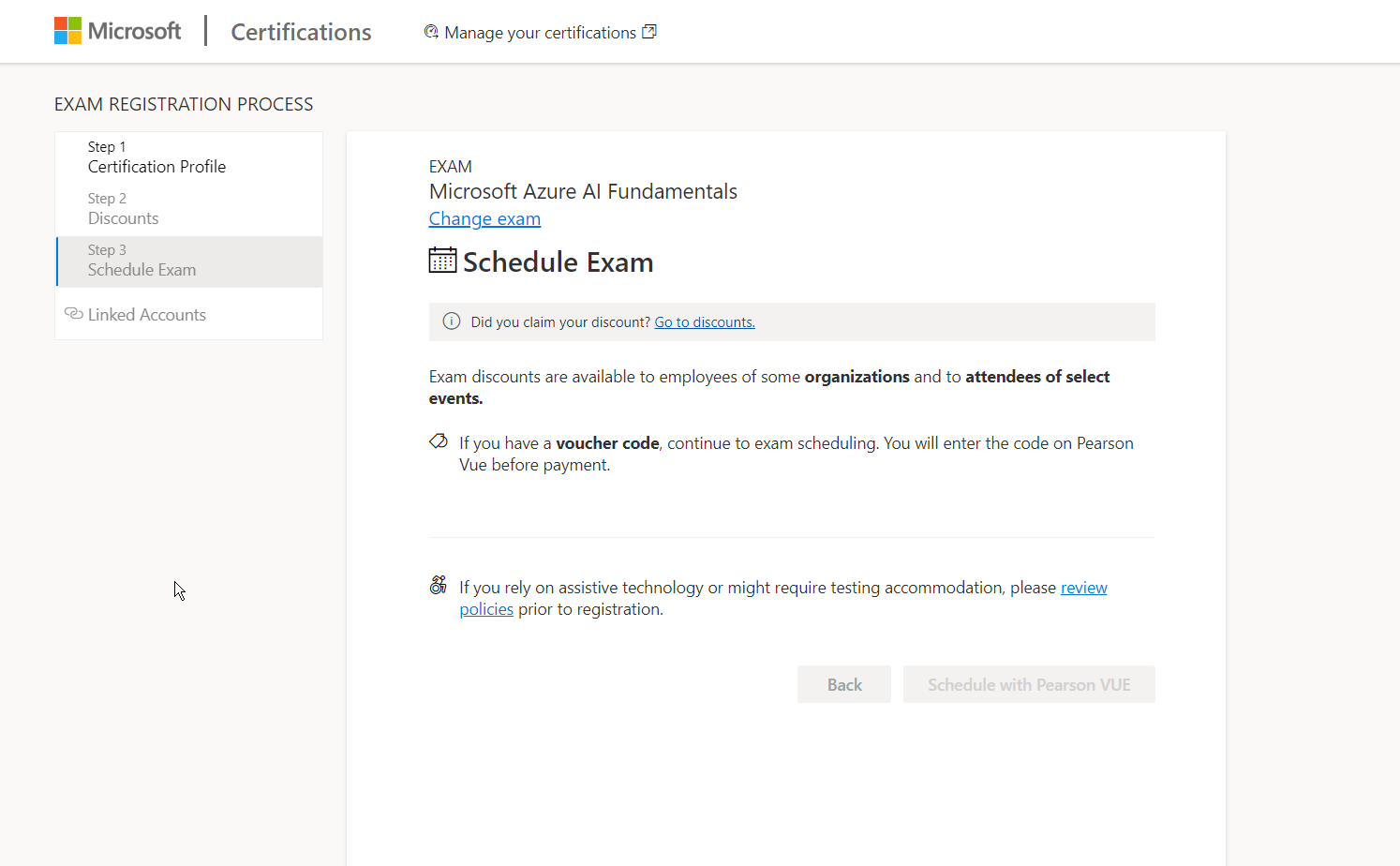1400x866 pixels.
Task: Click the certification badge icon before Manage your certifications
Action: 431,32
